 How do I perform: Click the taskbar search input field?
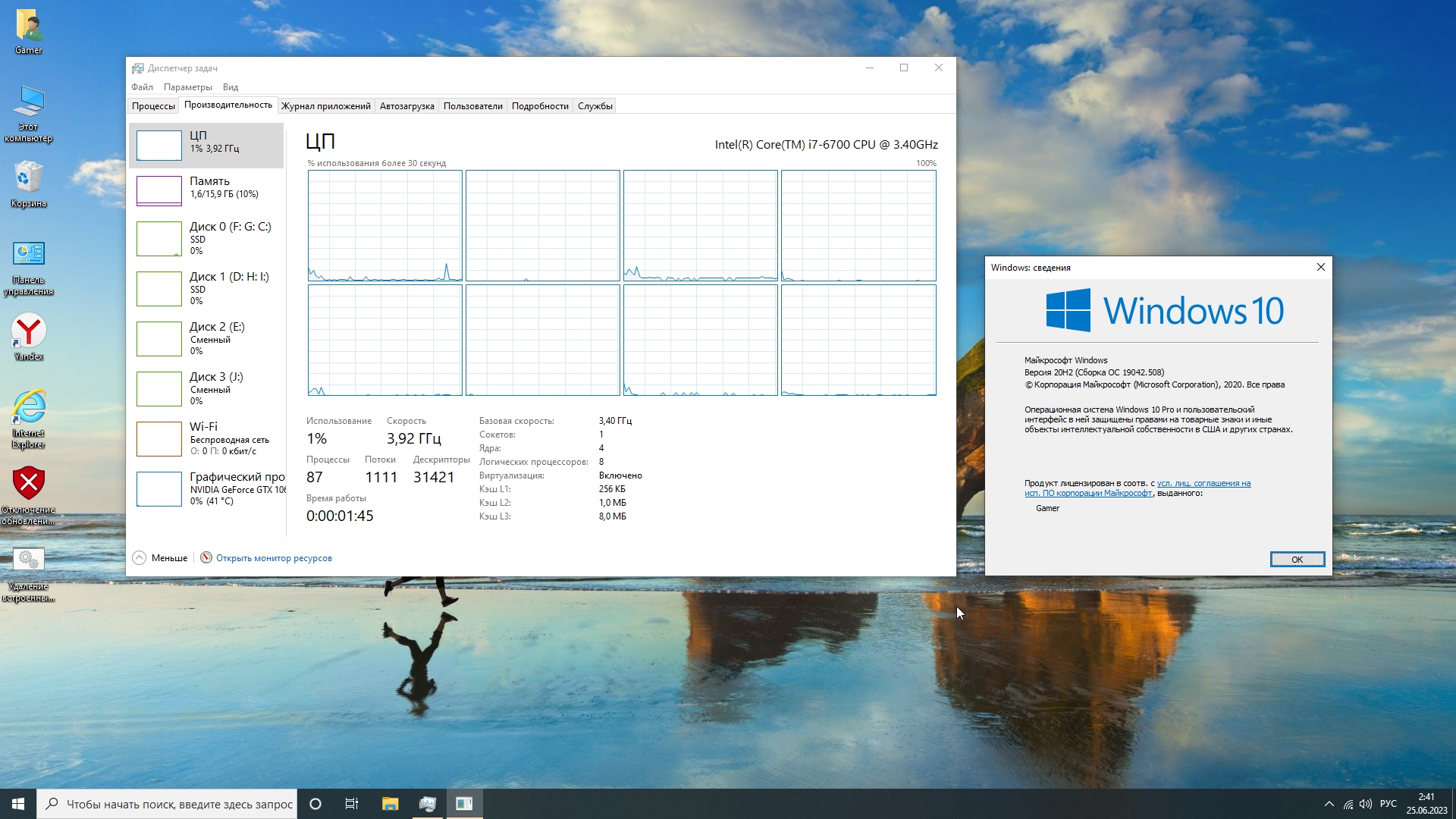179,804
